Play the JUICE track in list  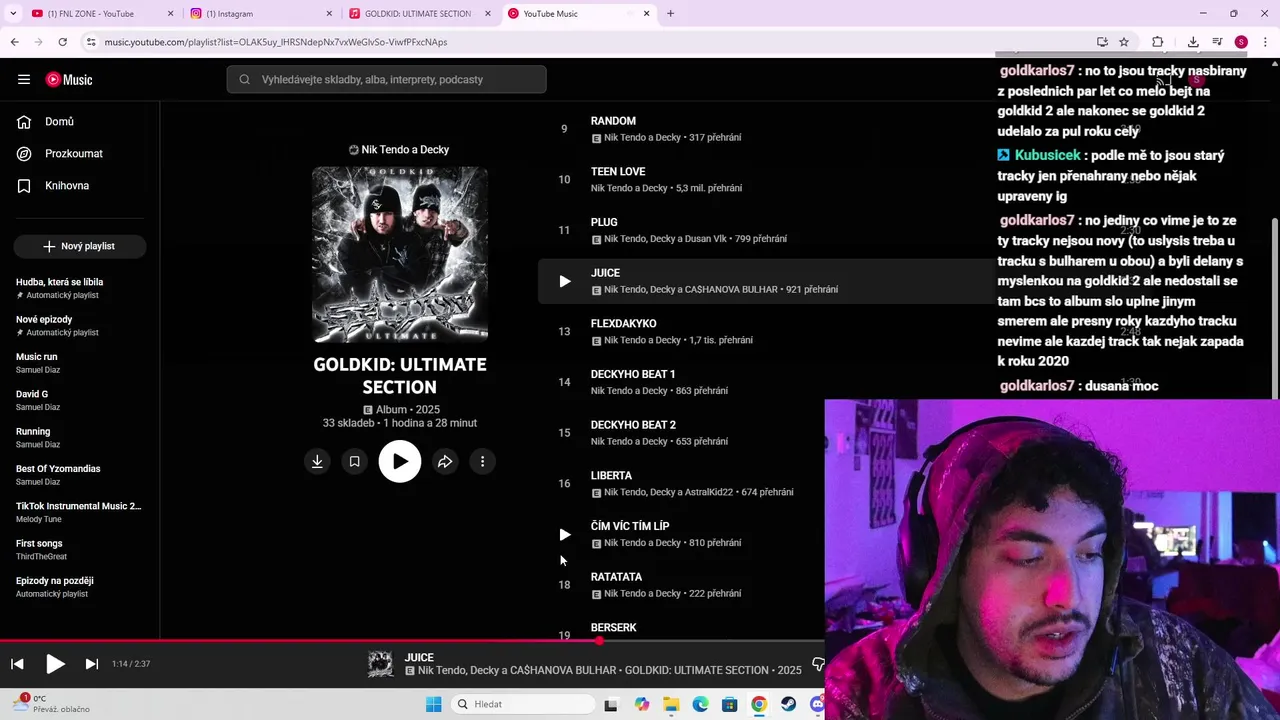point(564,281)
